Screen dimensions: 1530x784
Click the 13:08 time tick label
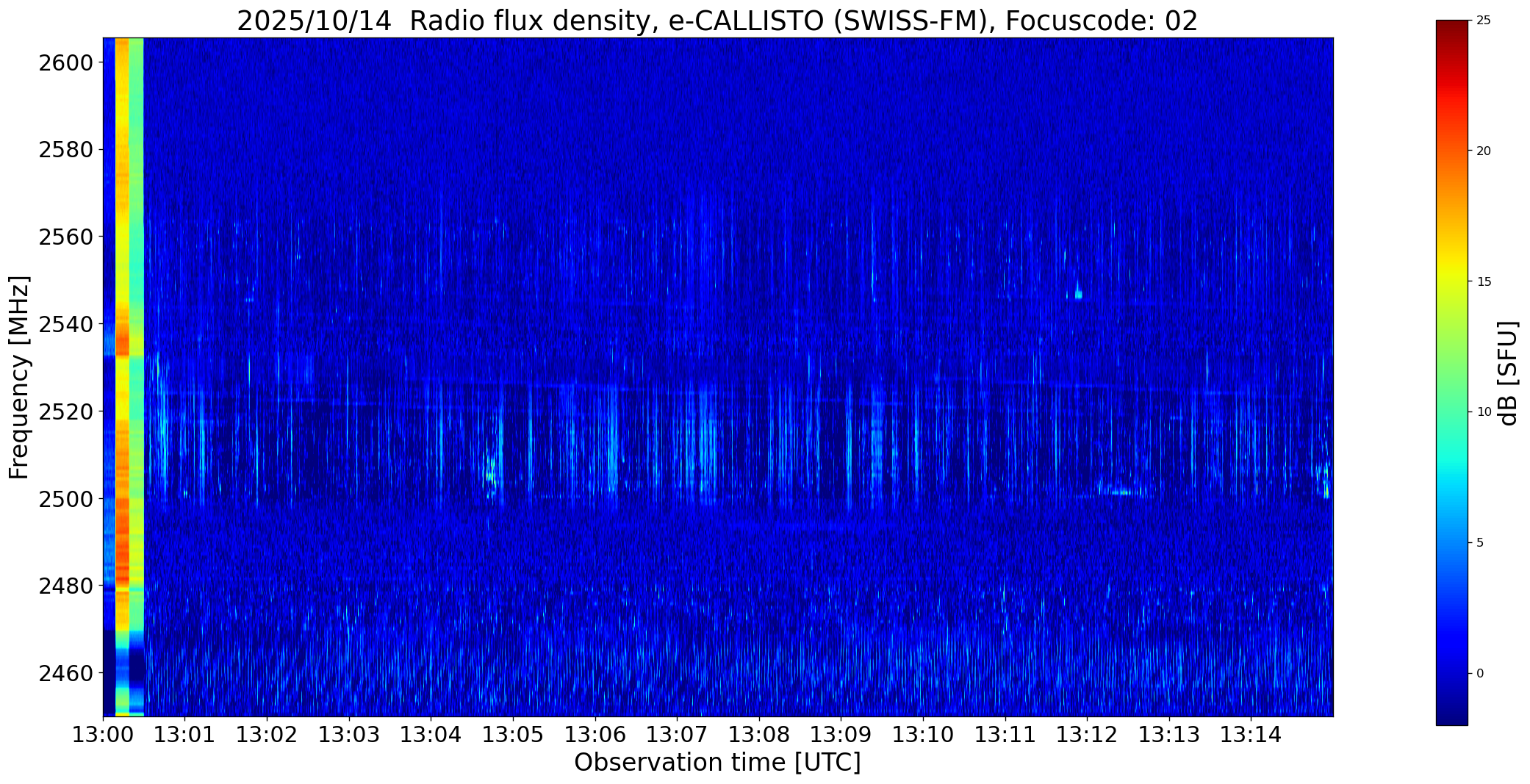pos(759,735)
